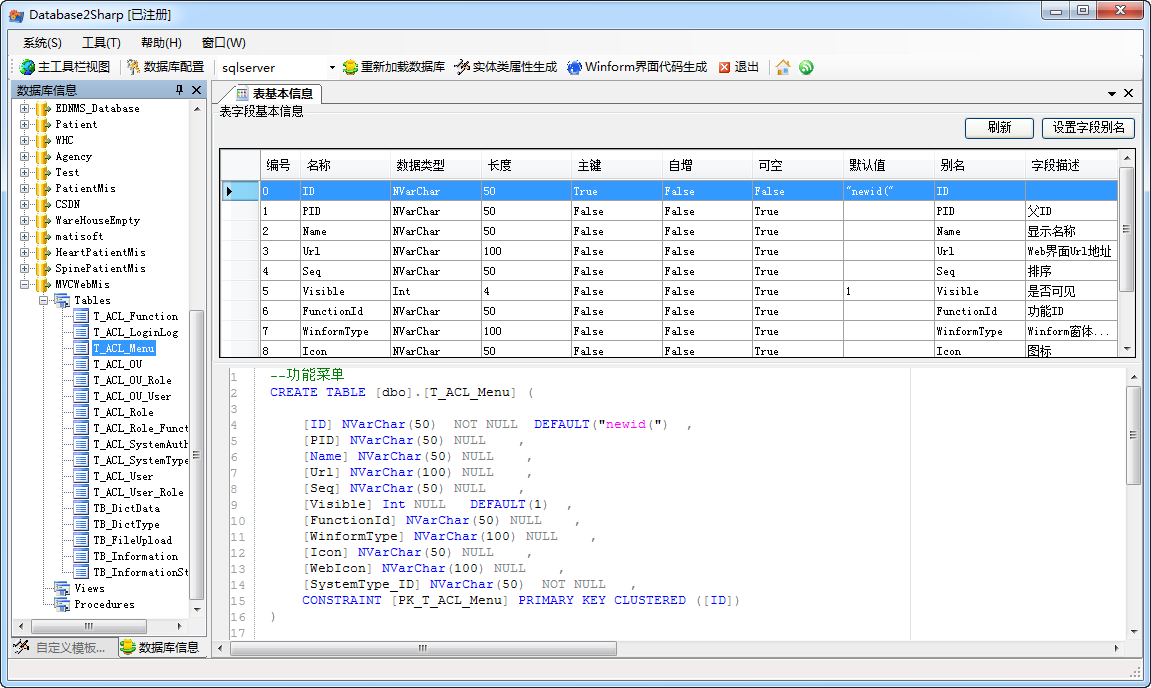Open the 帮助(H) menu
Screen dimensions: 1151x688
point(161,43)
